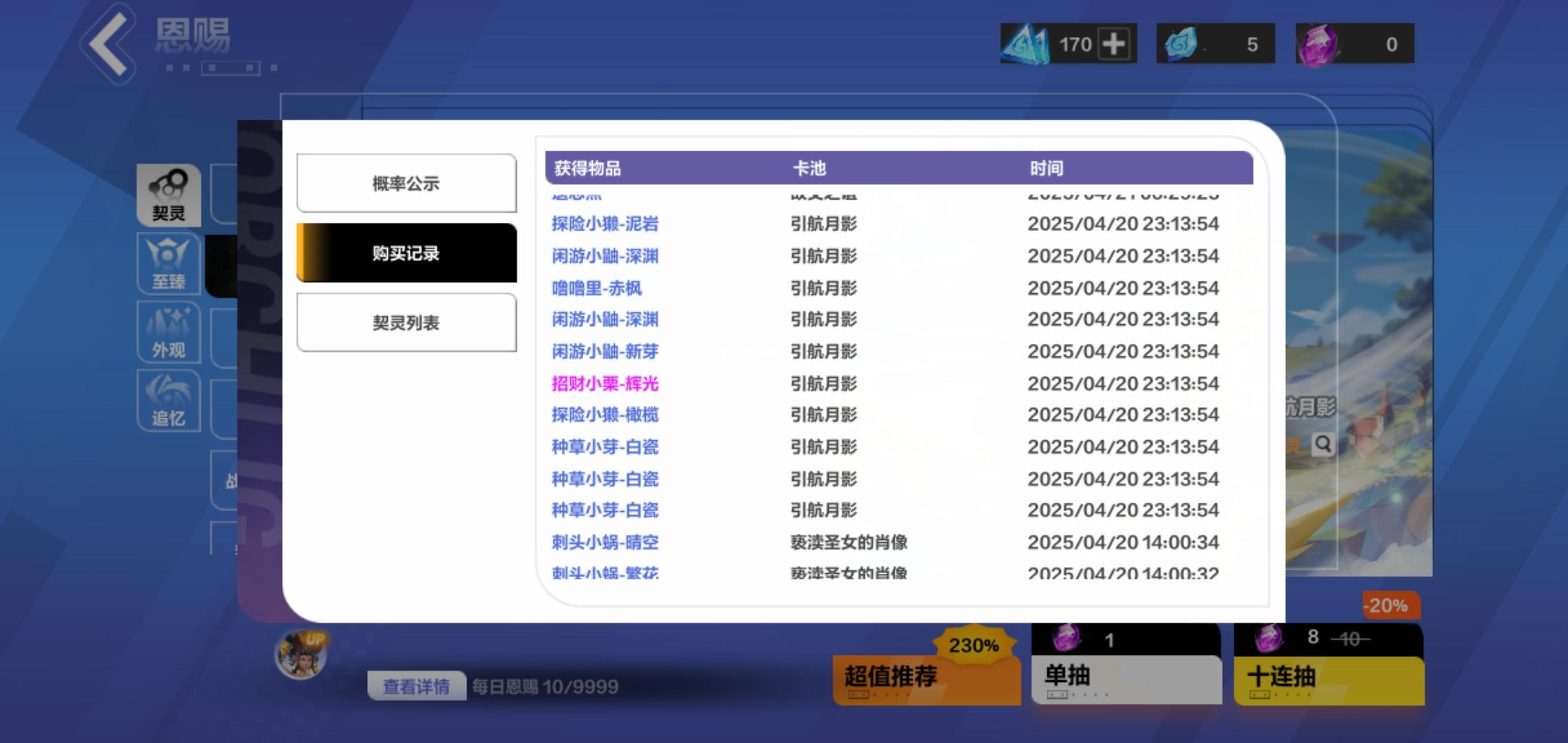
Task: Click the 噜噜里-赤枫 record entry
Action: pos(596,288)
